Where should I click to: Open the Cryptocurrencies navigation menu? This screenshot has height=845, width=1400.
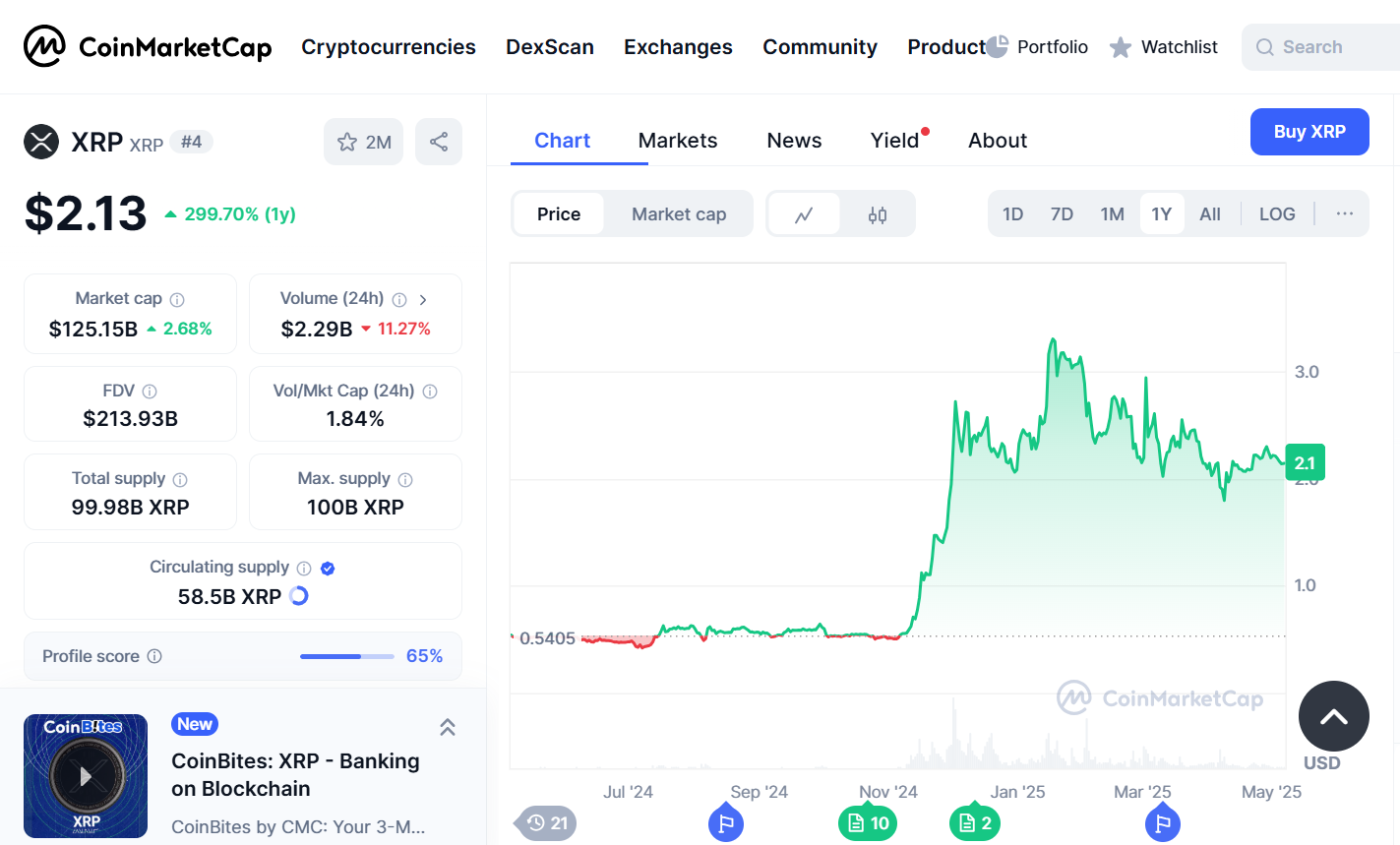point(389,47)
